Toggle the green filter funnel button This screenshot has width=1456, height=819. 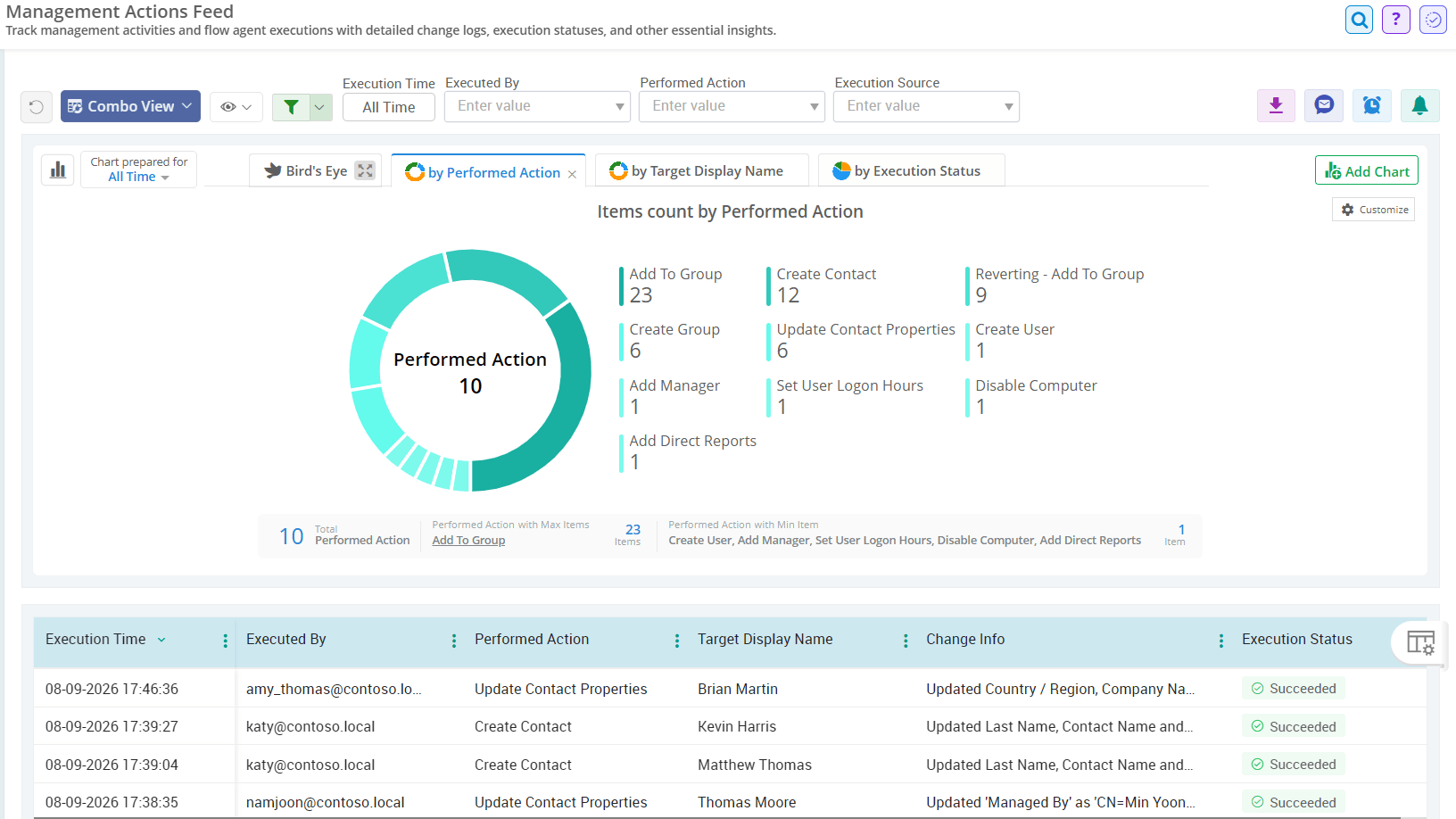[291, 107]
